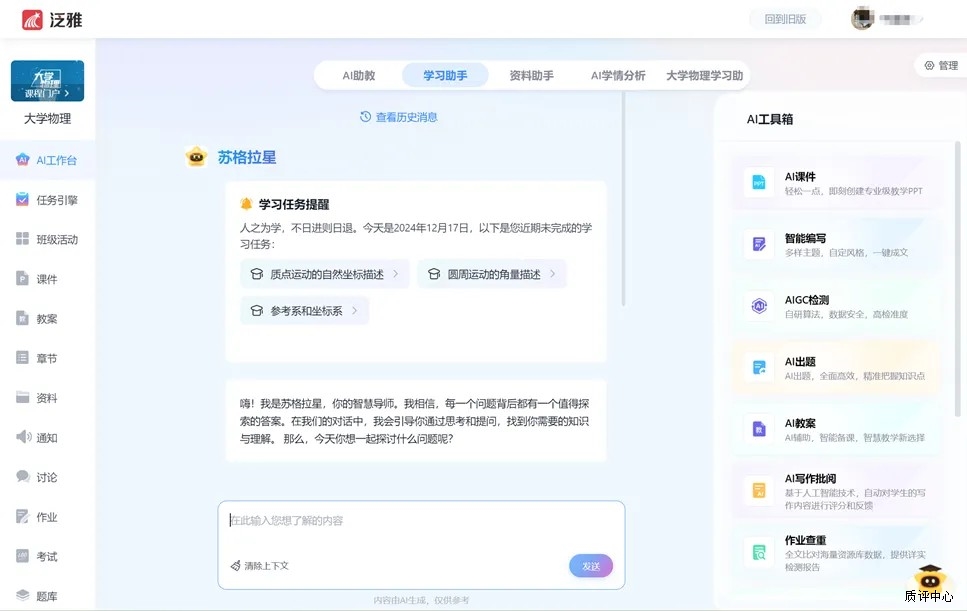Switch to the 学习助手 tab
The height and width of the screenshot is (611, 967).
pyautogui.click(x=445, y=75)
